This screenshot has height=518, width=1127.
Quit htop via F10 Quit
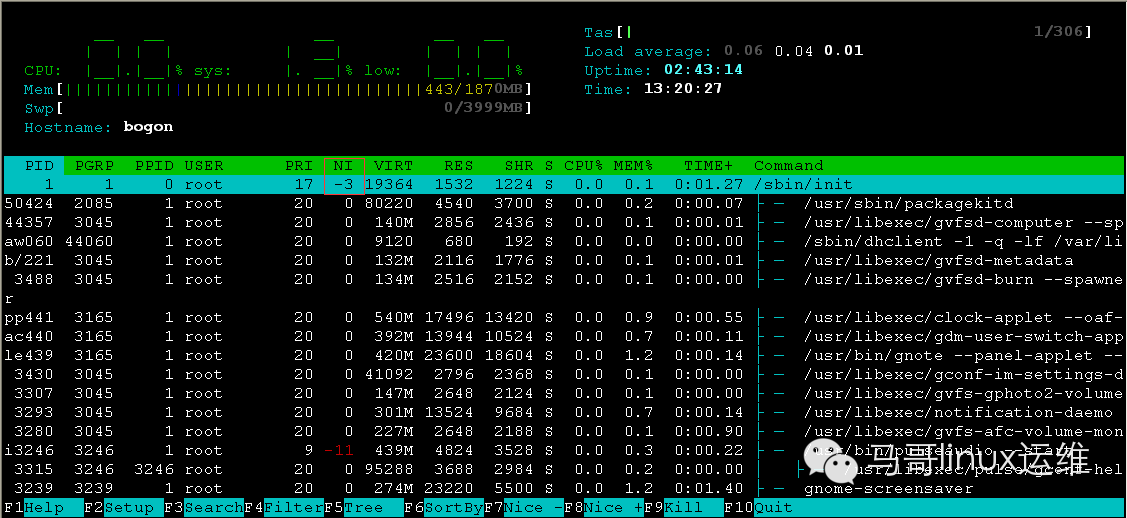coord(758,508)
